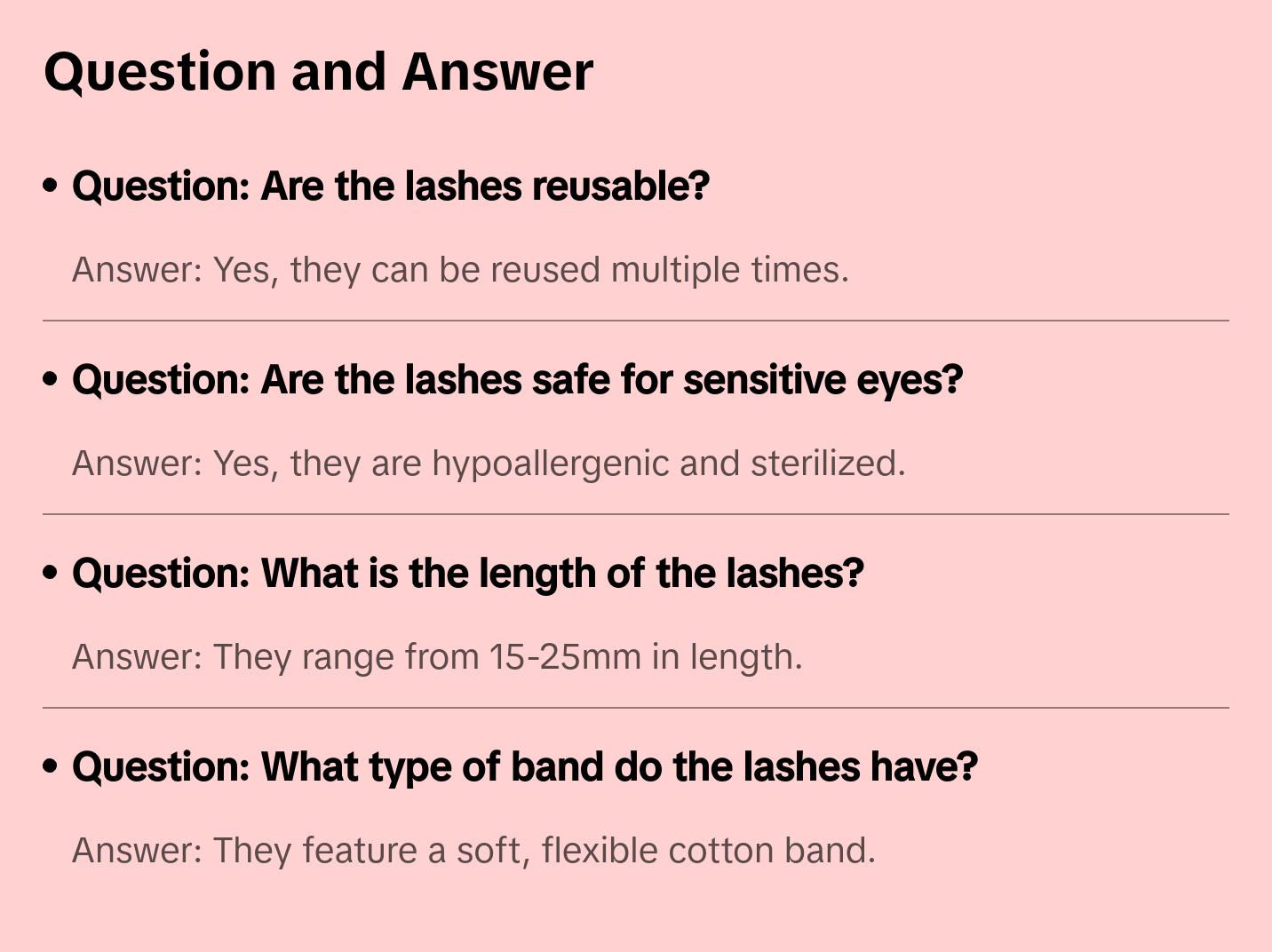The width and height of the screenshot is (1272, 952).
Task: Click the answer about reusing lashes multiple times
Action: pyautogui.click(x=460, y=270)
